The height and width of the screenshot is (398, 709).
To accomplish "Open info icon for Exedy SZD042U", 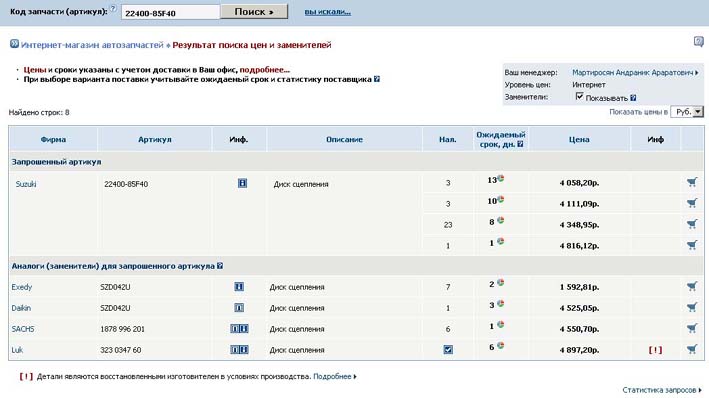I will tap(239, 287).
